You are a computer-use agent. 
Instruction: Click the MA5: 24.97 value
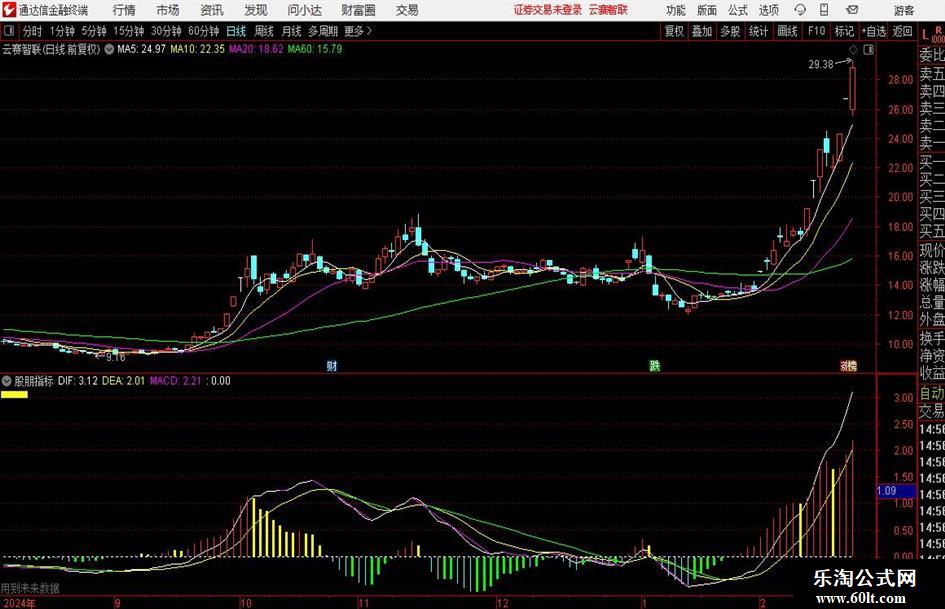tap(141, 49)
